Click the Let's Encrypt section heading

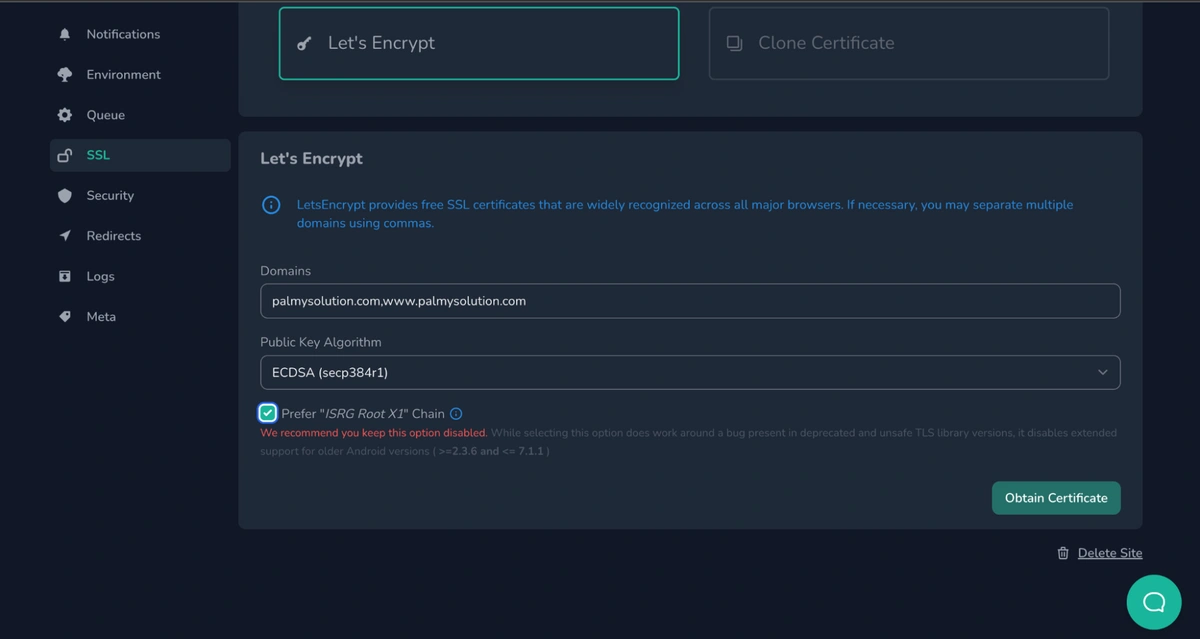click(x=311, y=159)
